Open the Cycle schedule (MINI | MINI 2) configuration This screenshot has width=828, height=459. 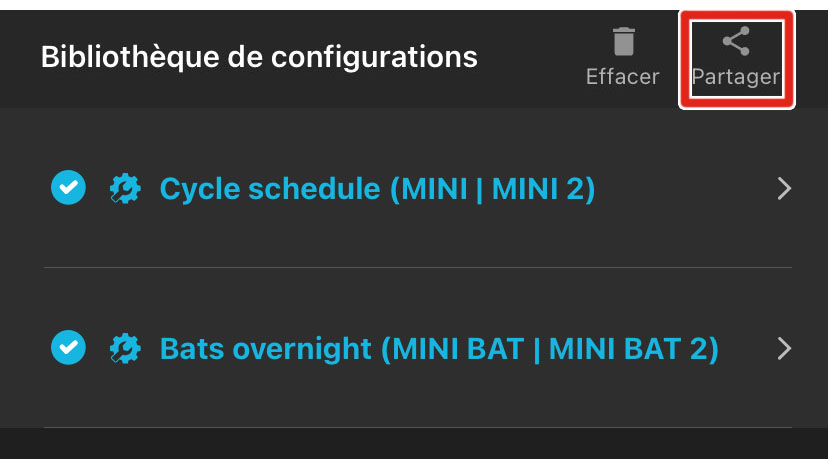pos(377,189)
